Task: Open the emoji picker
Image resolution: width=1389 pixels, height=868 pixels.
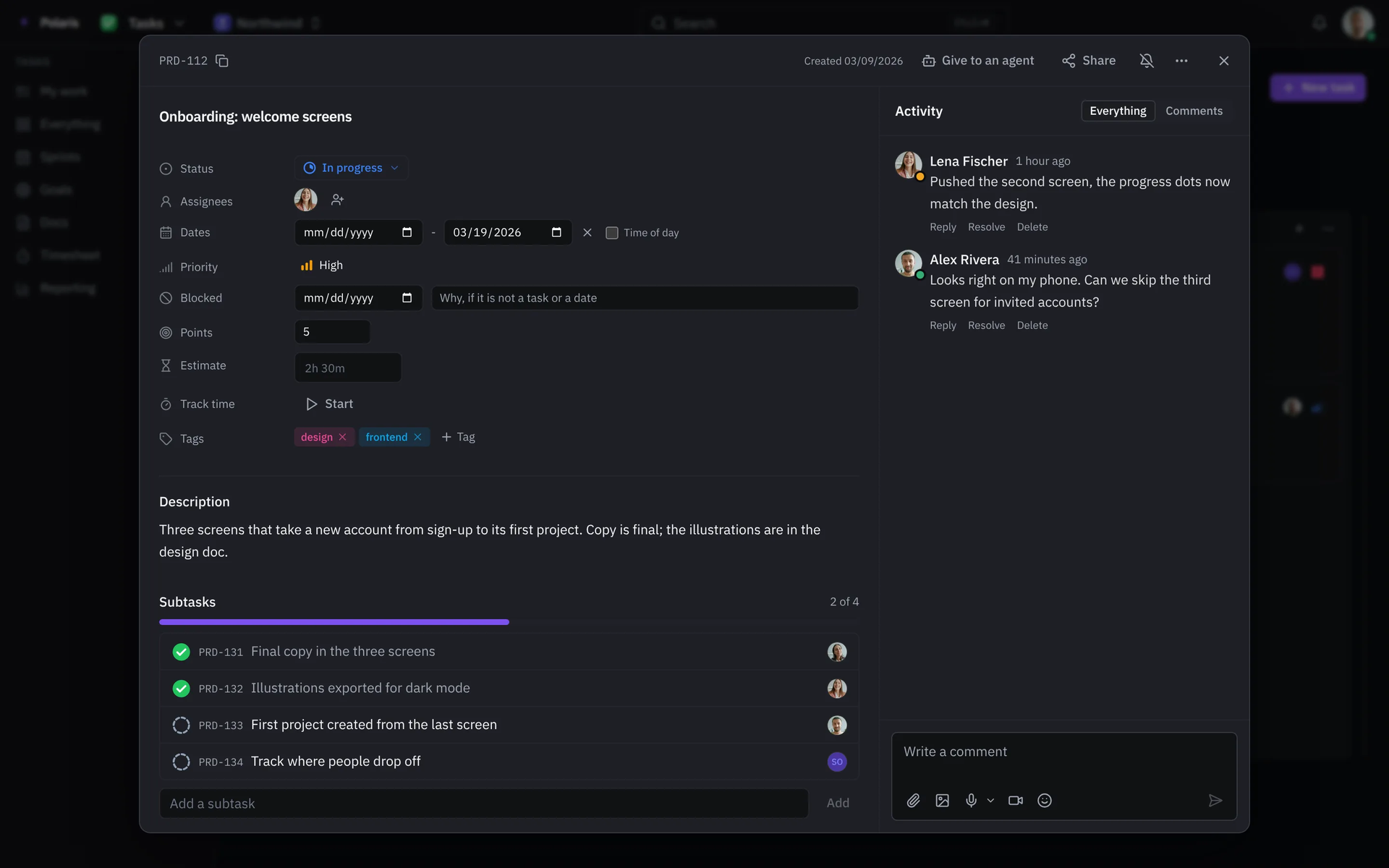Action: [x=1045, y=800]
